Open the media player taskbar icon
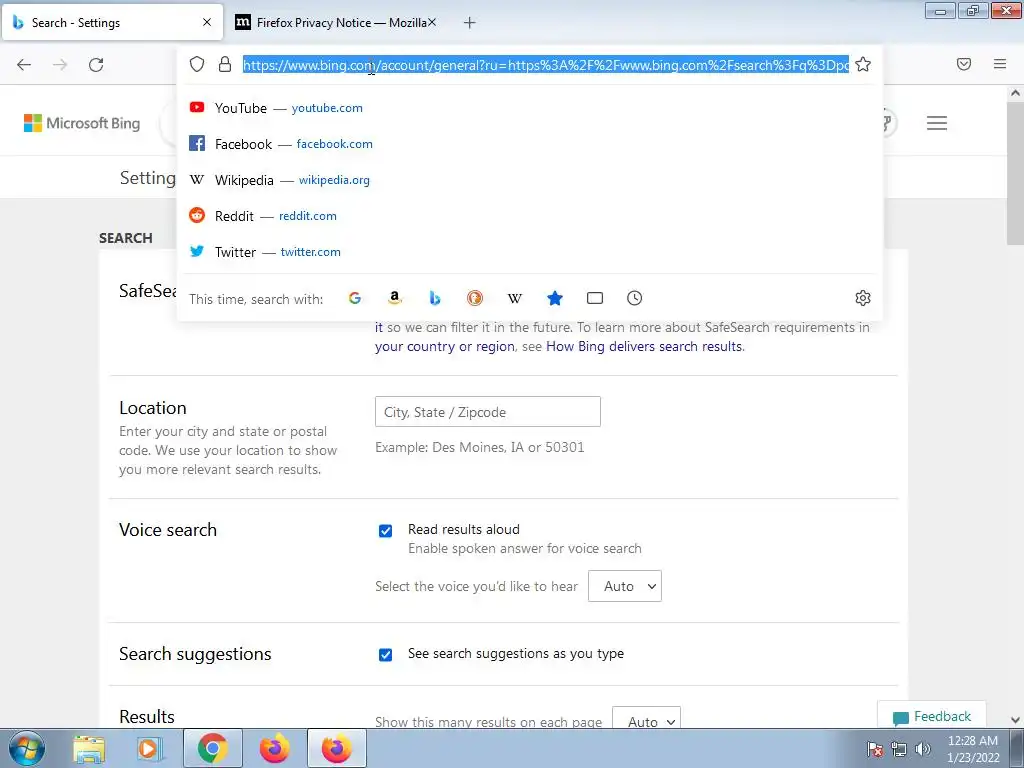The height and width of the screenshot is (768, 1024). (x=149, y=749)
